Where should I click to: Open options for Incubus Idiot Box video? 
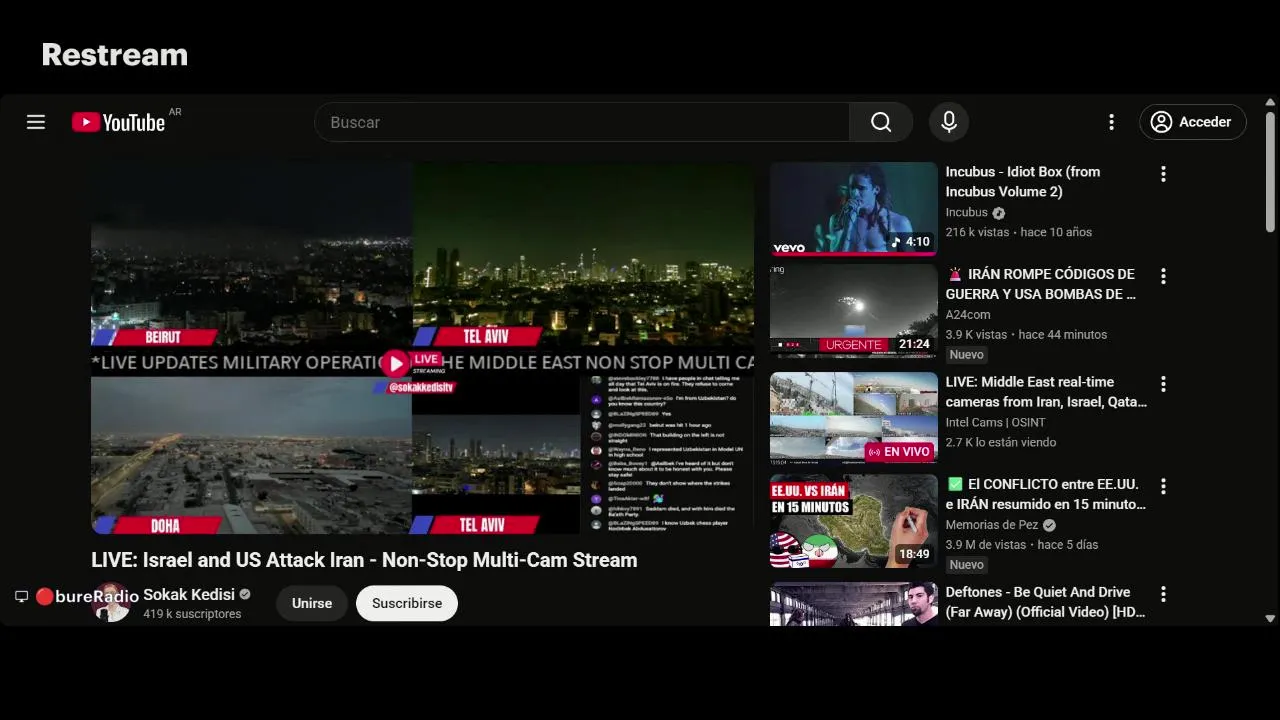1163,174
